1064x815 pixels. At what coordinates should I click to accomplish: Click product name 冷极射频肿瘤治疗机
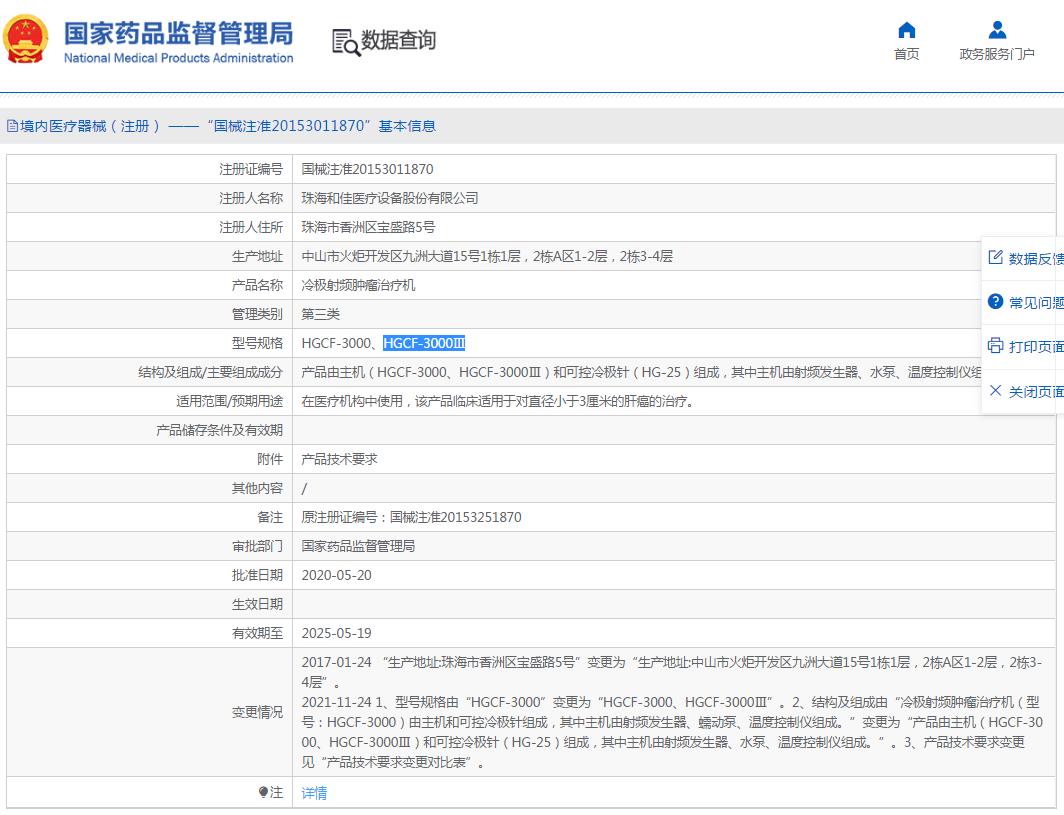(x=358, y=286)
